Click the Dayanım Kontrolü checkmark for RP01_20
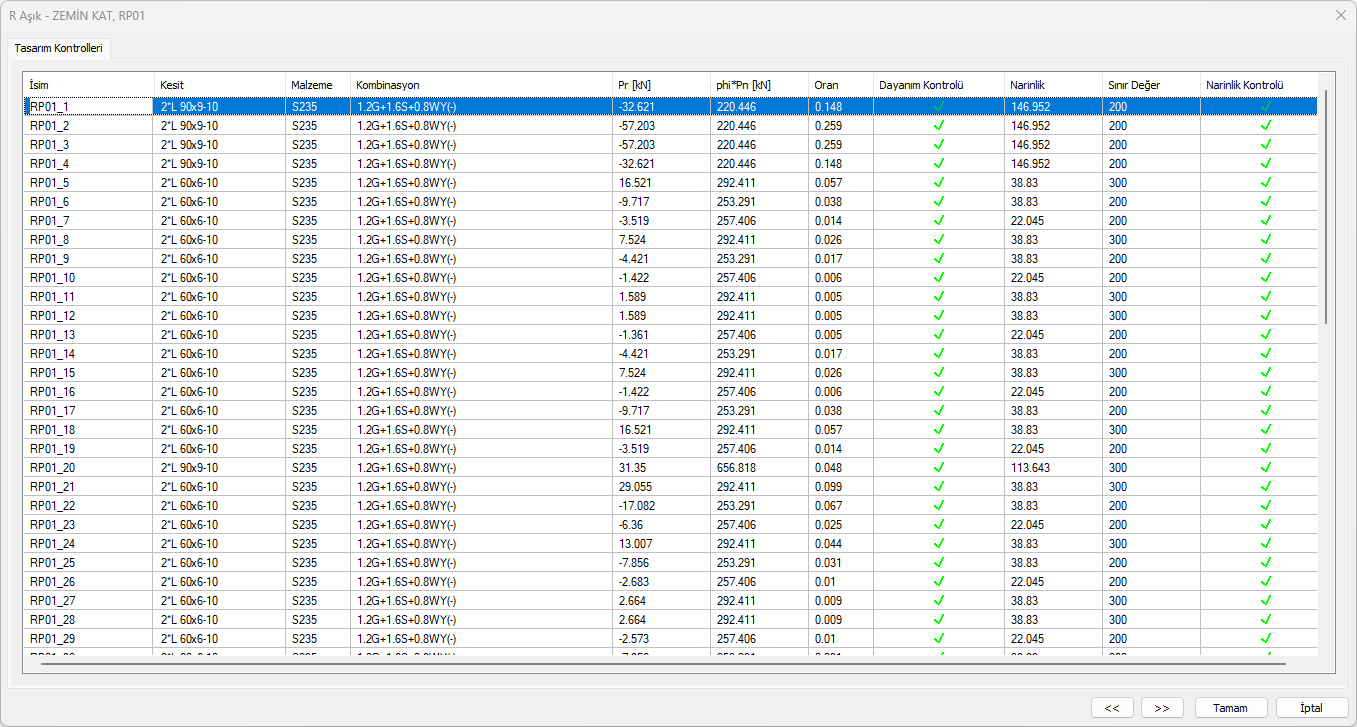Screen dimensions: 1357x727 [938, 468]
